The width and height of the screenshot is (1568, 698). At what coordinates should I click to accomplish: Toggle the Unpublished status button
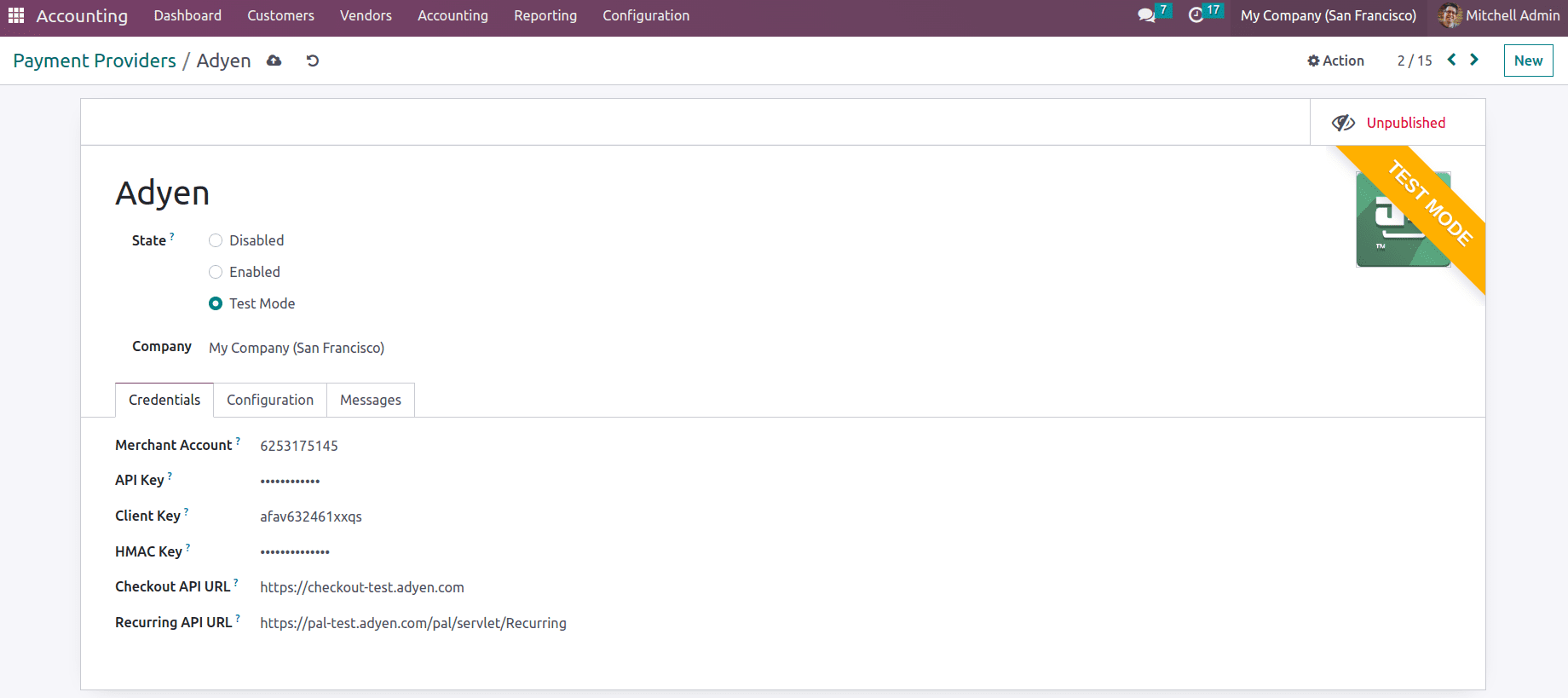[x=1398, y=123]
